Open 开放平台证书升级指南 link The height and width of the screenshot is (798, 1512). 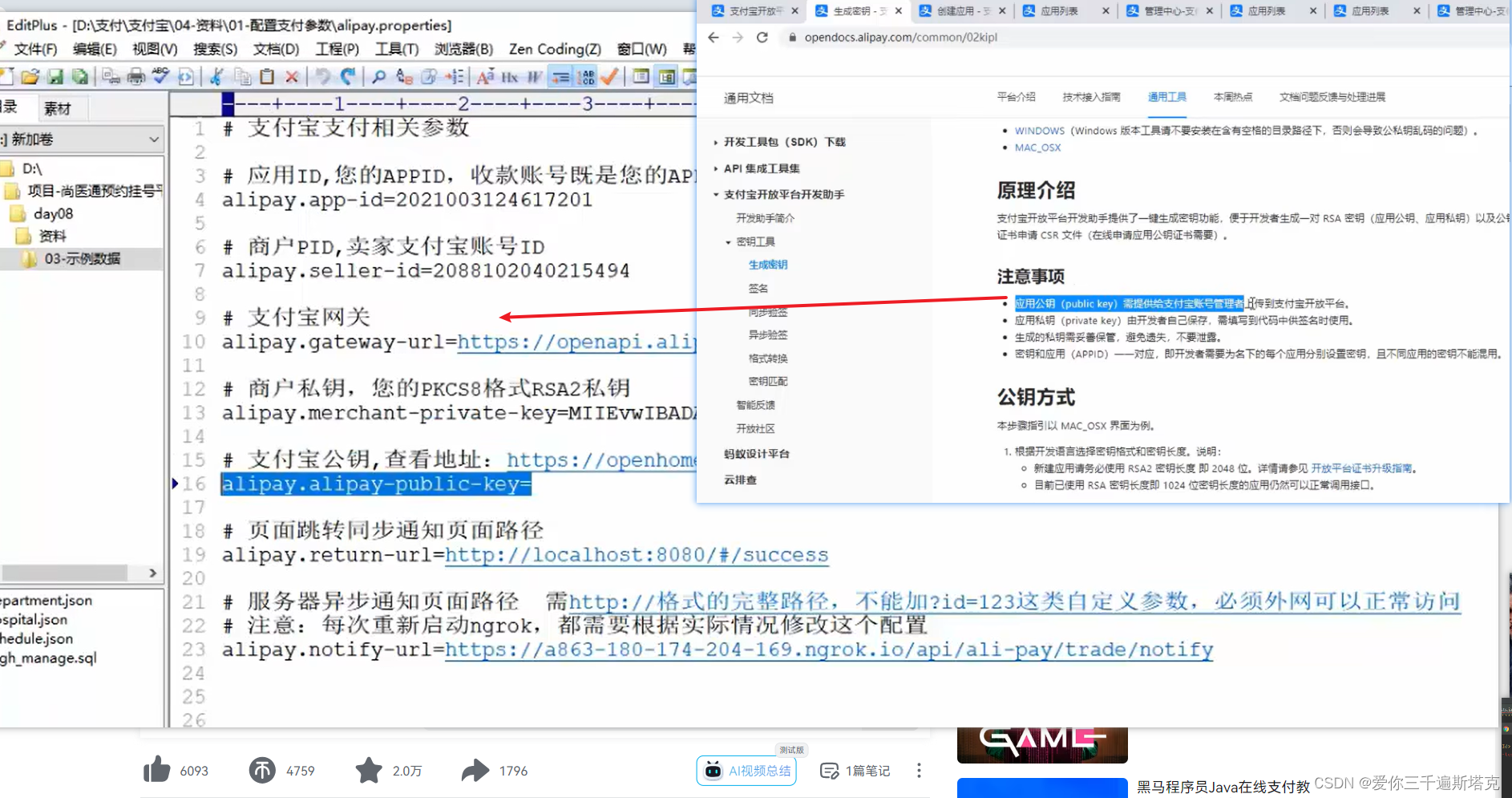[x=1361, y=468]
